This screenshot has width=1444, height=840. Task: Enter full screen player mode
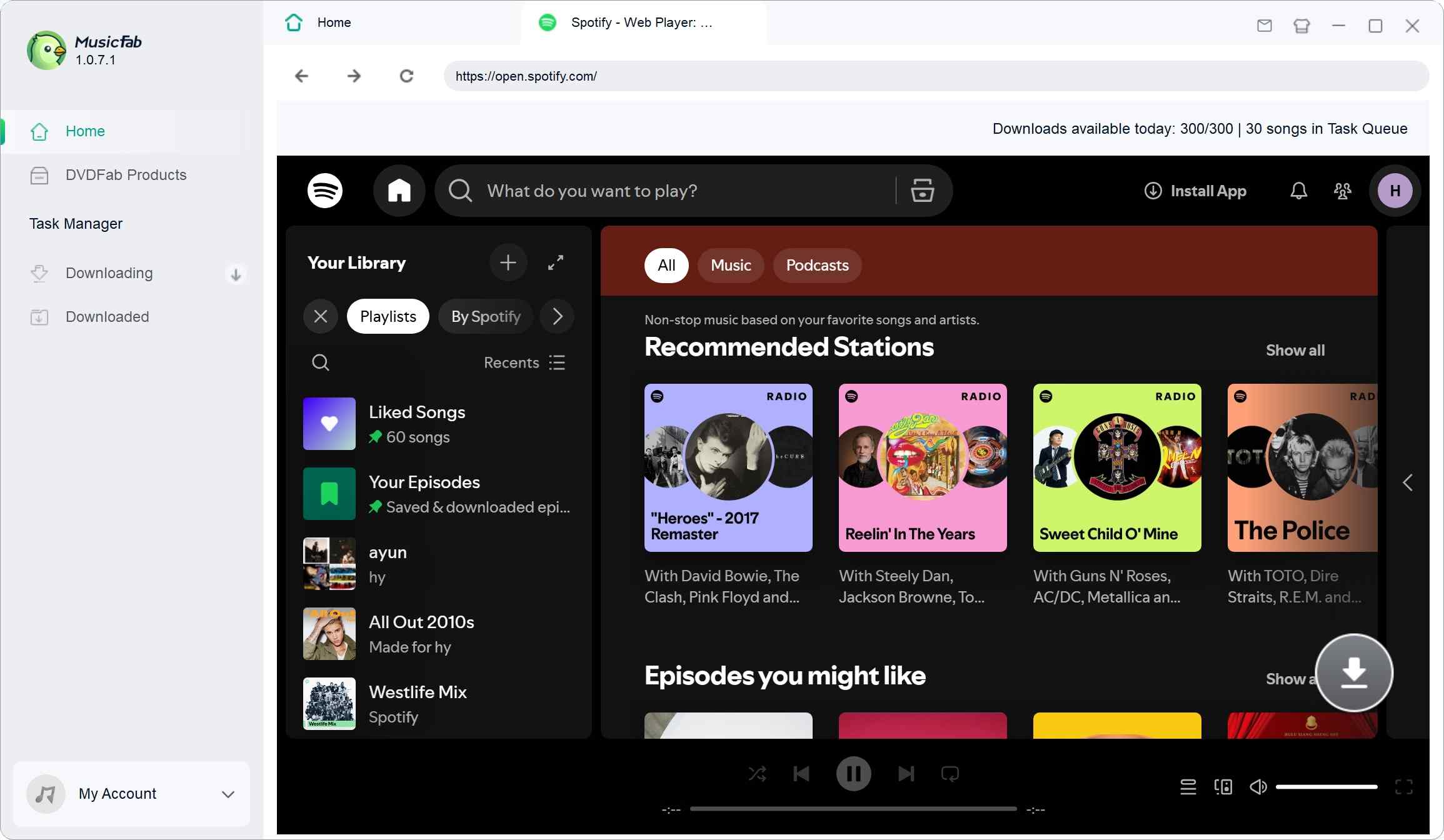click(1404, 787)
